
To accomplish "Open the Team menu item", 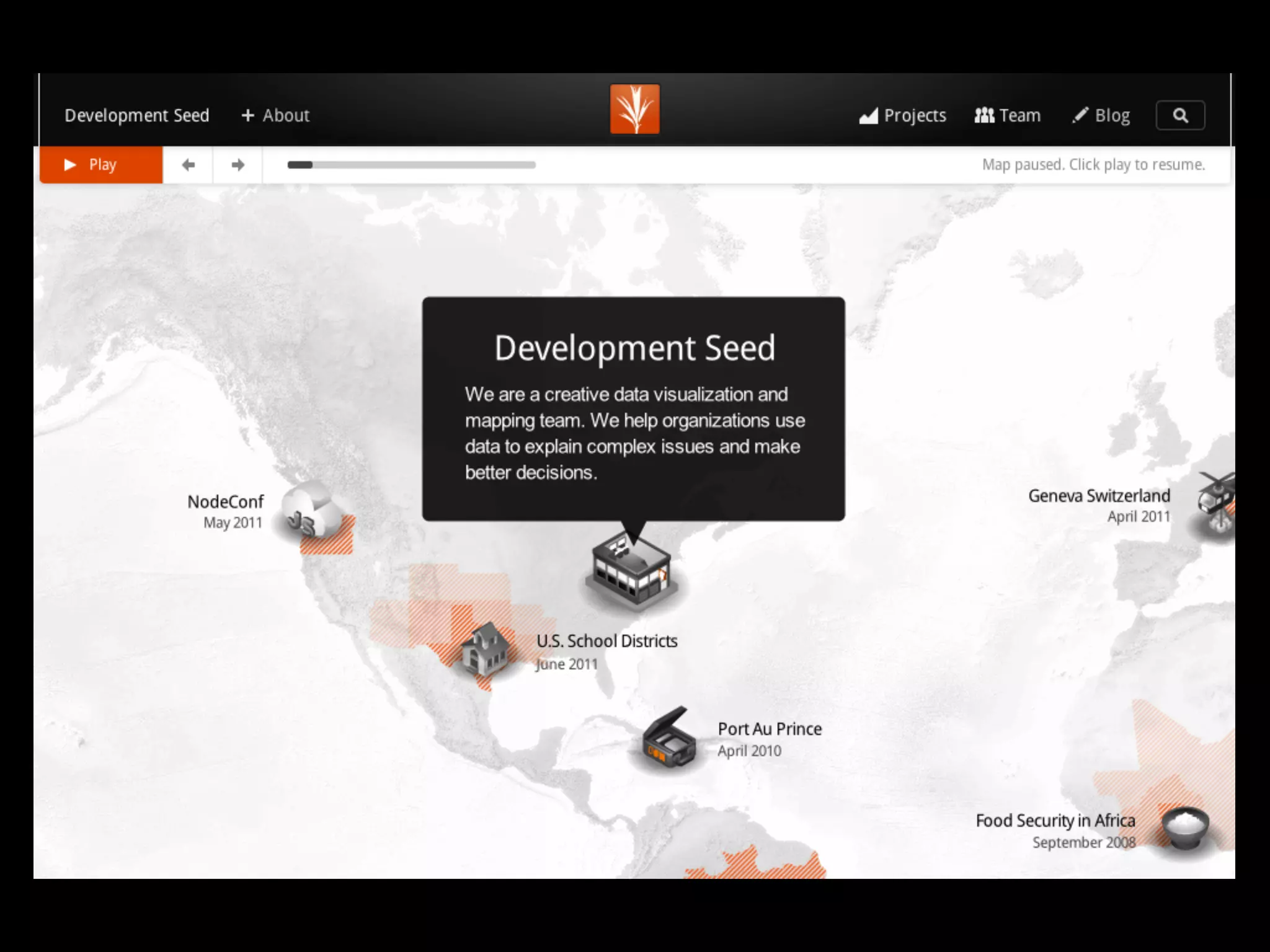I will click(x=1008, y=115).
